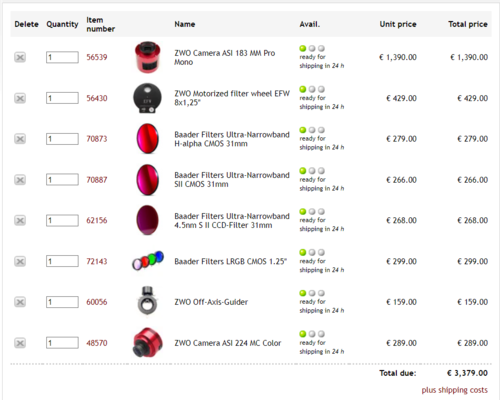Click the ZWO Camera ASI 224 thumbnail
The image size is (500, 400).
click(x=148, y=343)
